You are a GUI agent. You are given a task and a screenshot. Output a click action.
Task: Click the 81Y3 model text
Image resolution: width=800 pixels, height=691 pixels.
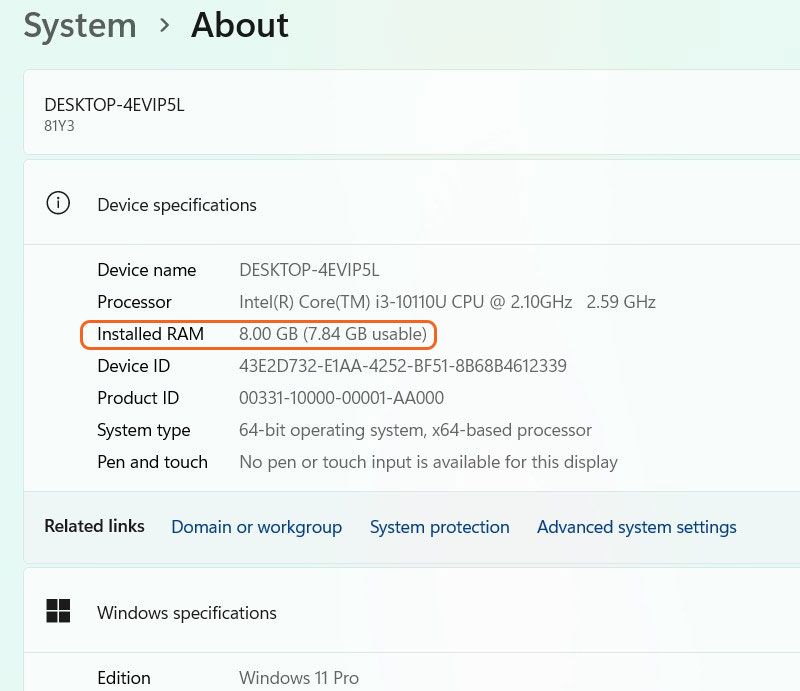59,126
